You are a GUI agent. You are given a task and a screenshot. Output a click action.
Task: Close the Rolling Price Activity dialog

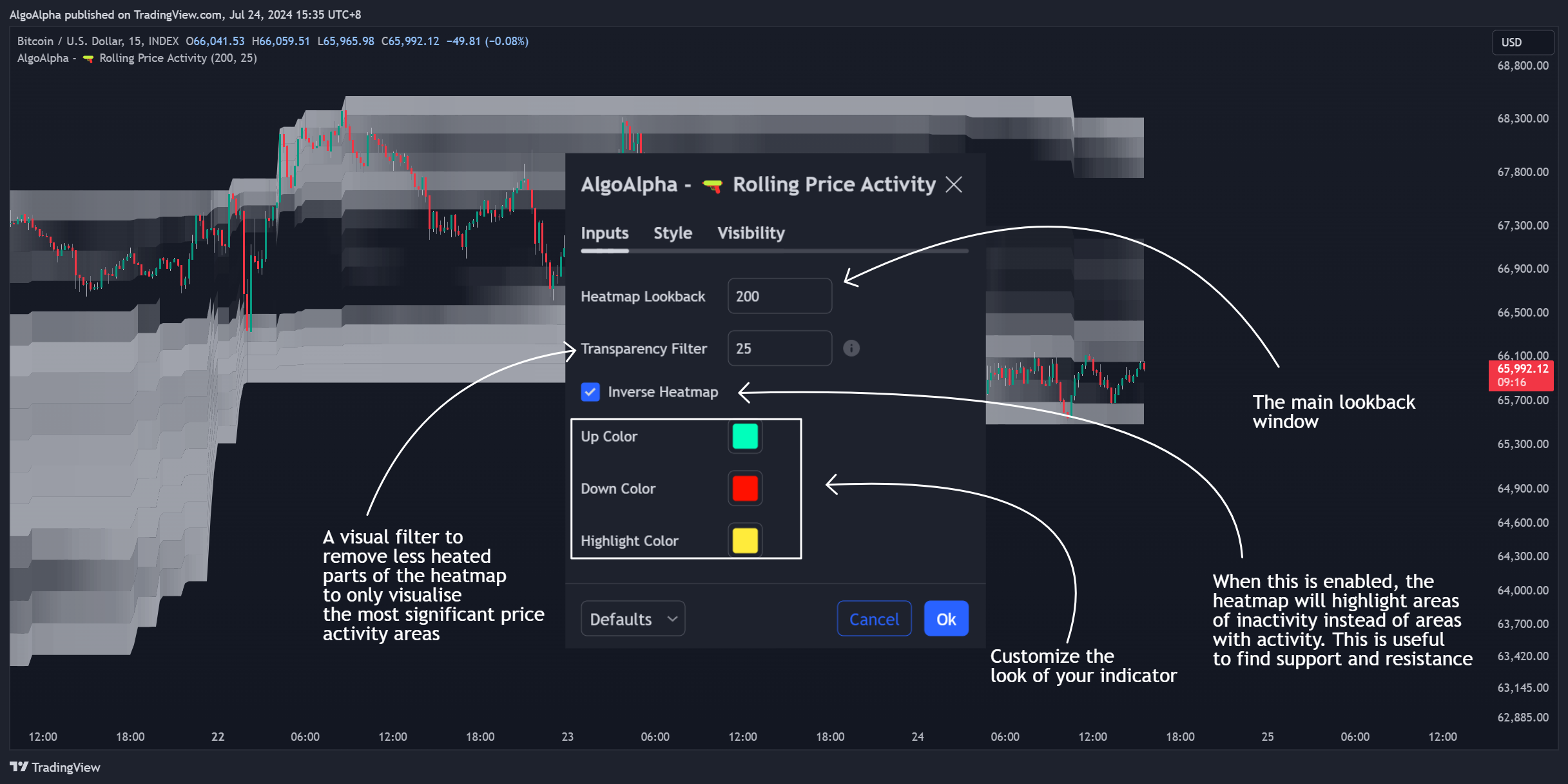pos(954,184)
